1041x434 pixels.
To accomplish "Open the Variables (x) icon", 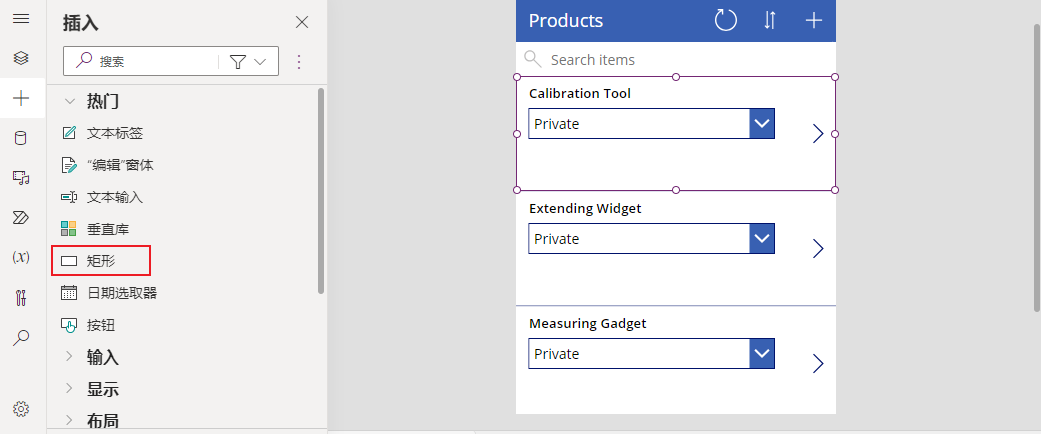I will click(x=21, y=257).
